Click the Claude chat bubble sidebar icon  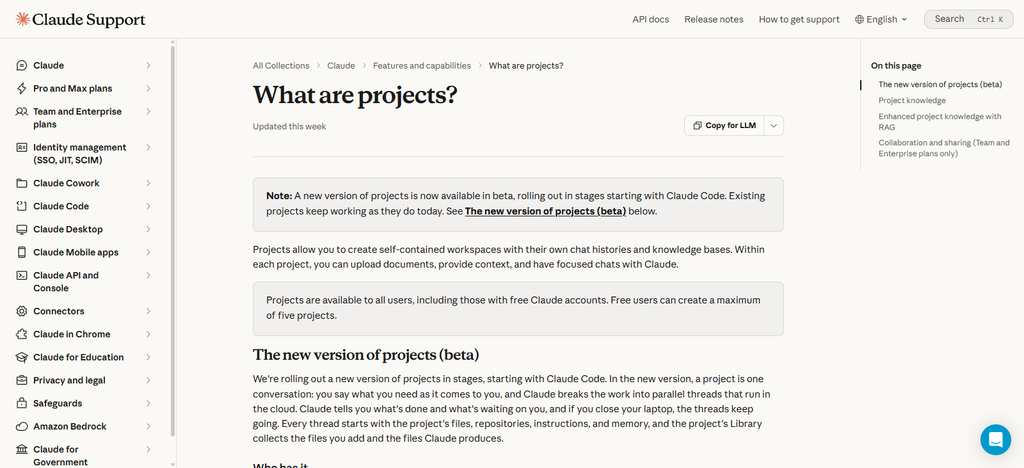[22, 65]
